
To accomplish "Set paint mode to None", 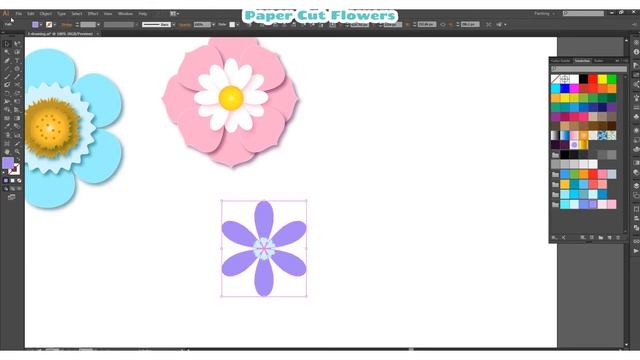I will click(19, 180).
